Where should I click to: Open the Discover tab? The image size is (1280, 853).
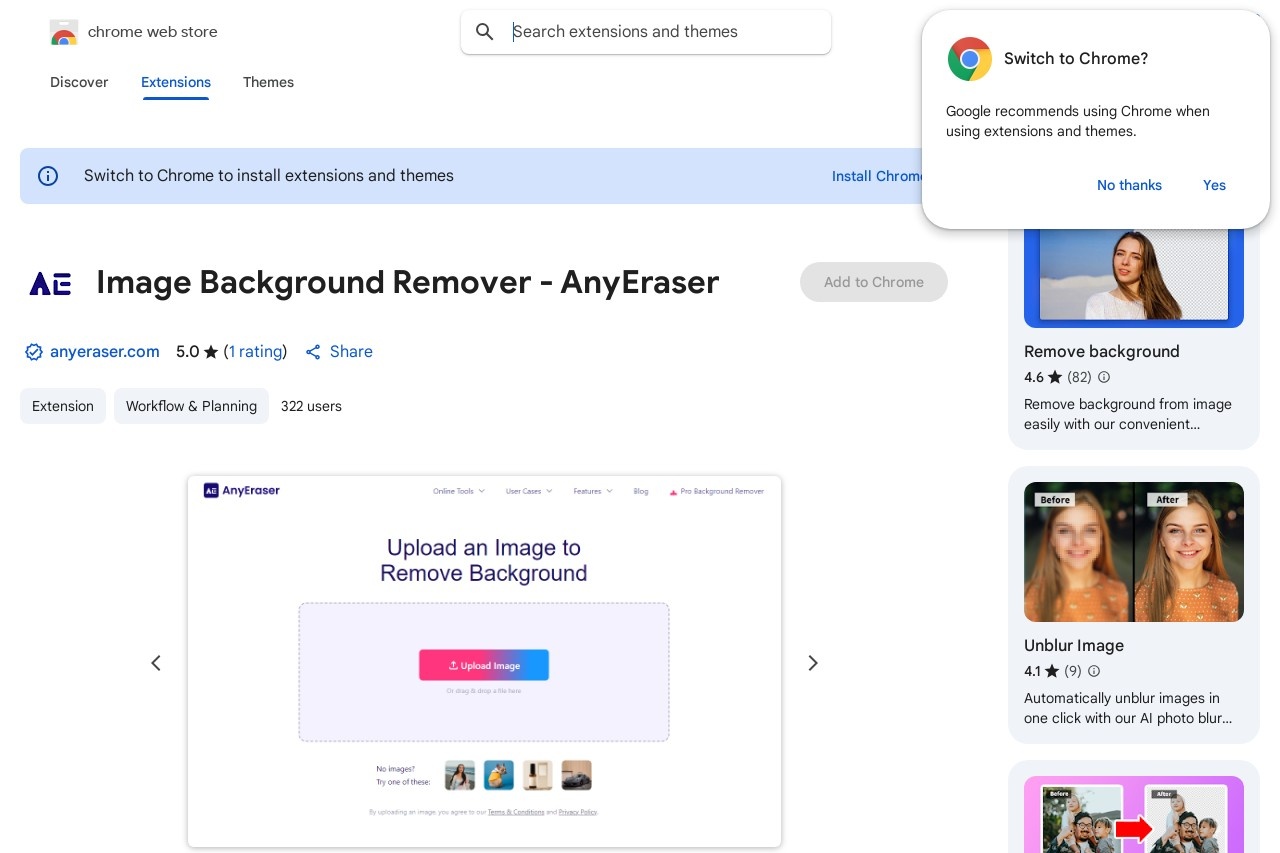tap(79, 82)
